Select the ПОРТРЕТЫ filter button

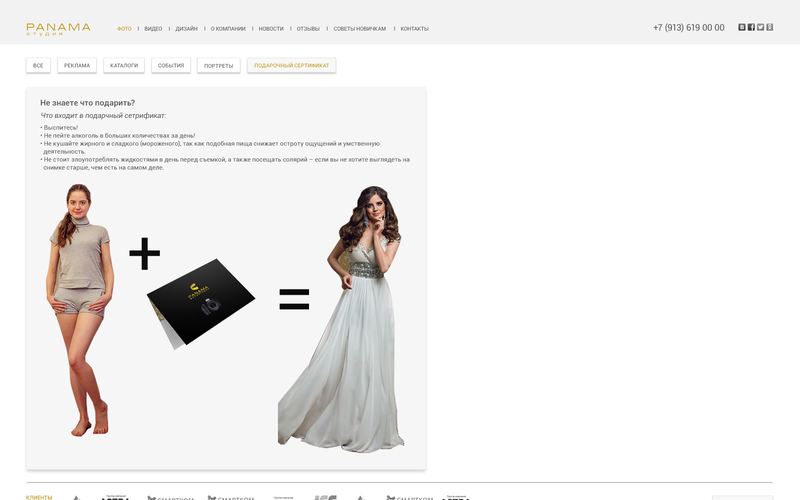tap(218, 65)
